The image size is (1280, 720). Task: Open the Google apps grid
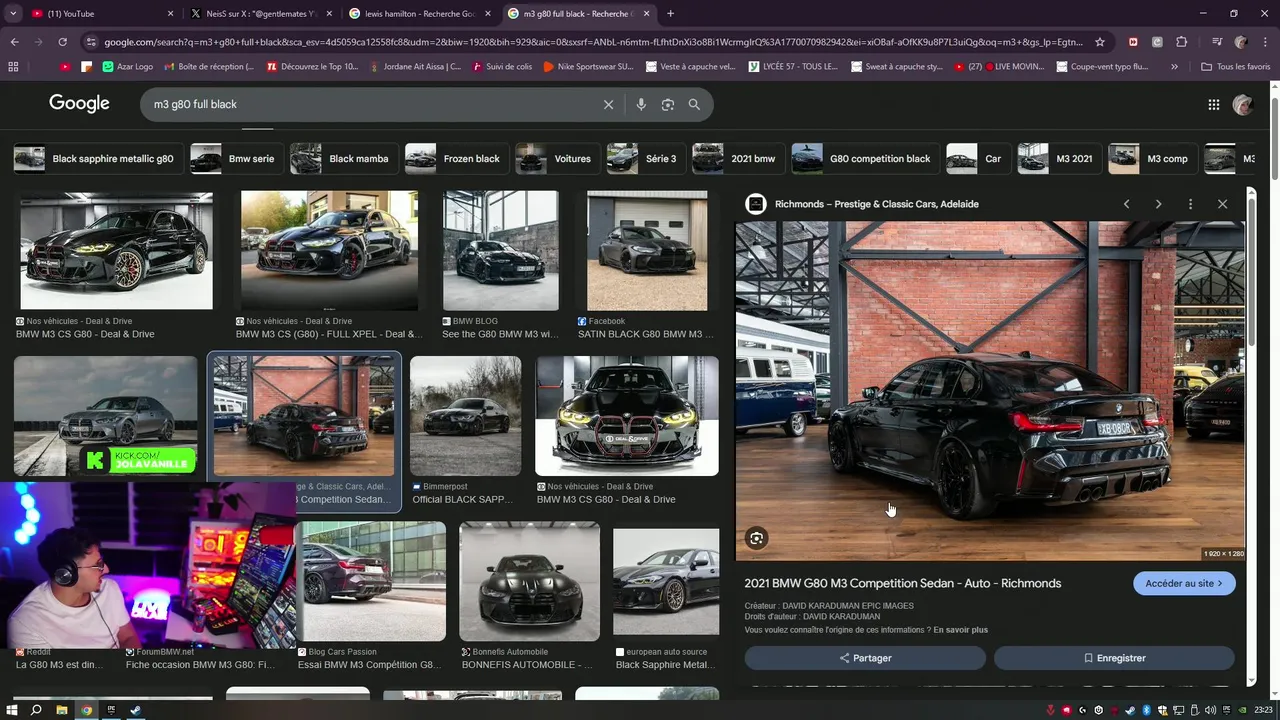[1213, 104]
